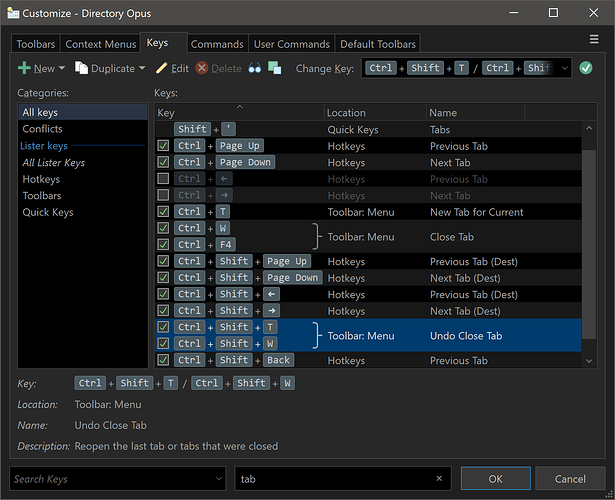Uncheck Ctrl+Page Up hotkey checkbox

(163, 146)
